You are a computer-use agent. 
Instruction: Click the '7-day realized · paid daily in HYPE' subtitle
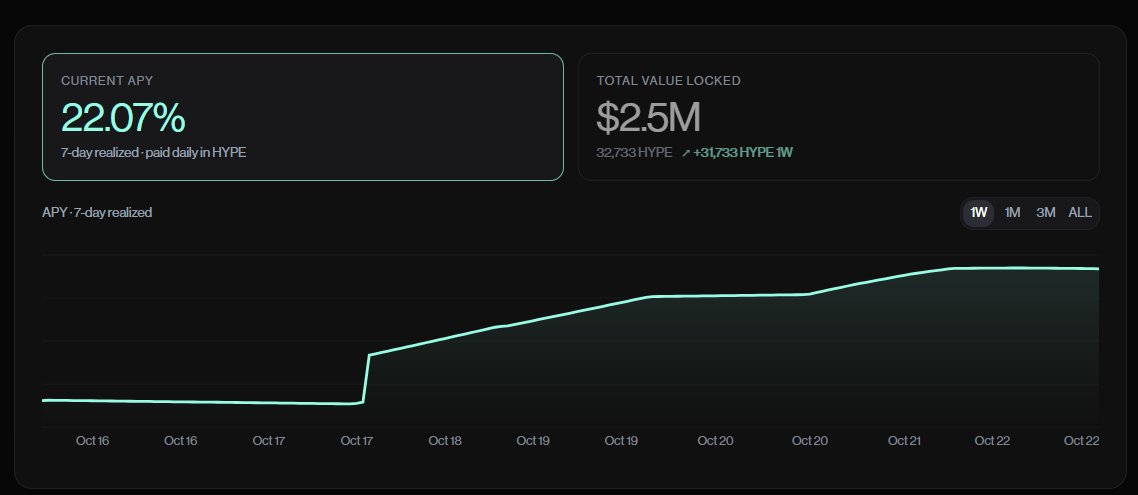154,153
